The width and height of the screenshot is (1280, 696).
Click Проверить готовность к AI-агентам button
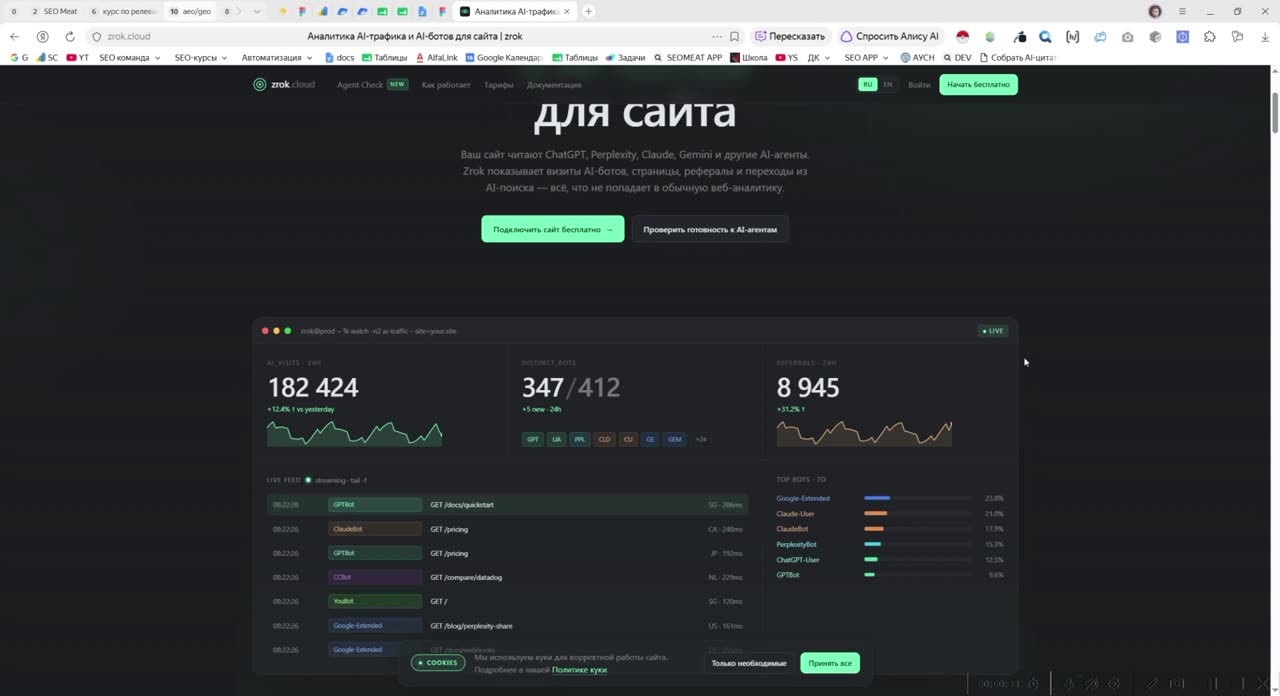pyautogui.click(x=710, y=229)
